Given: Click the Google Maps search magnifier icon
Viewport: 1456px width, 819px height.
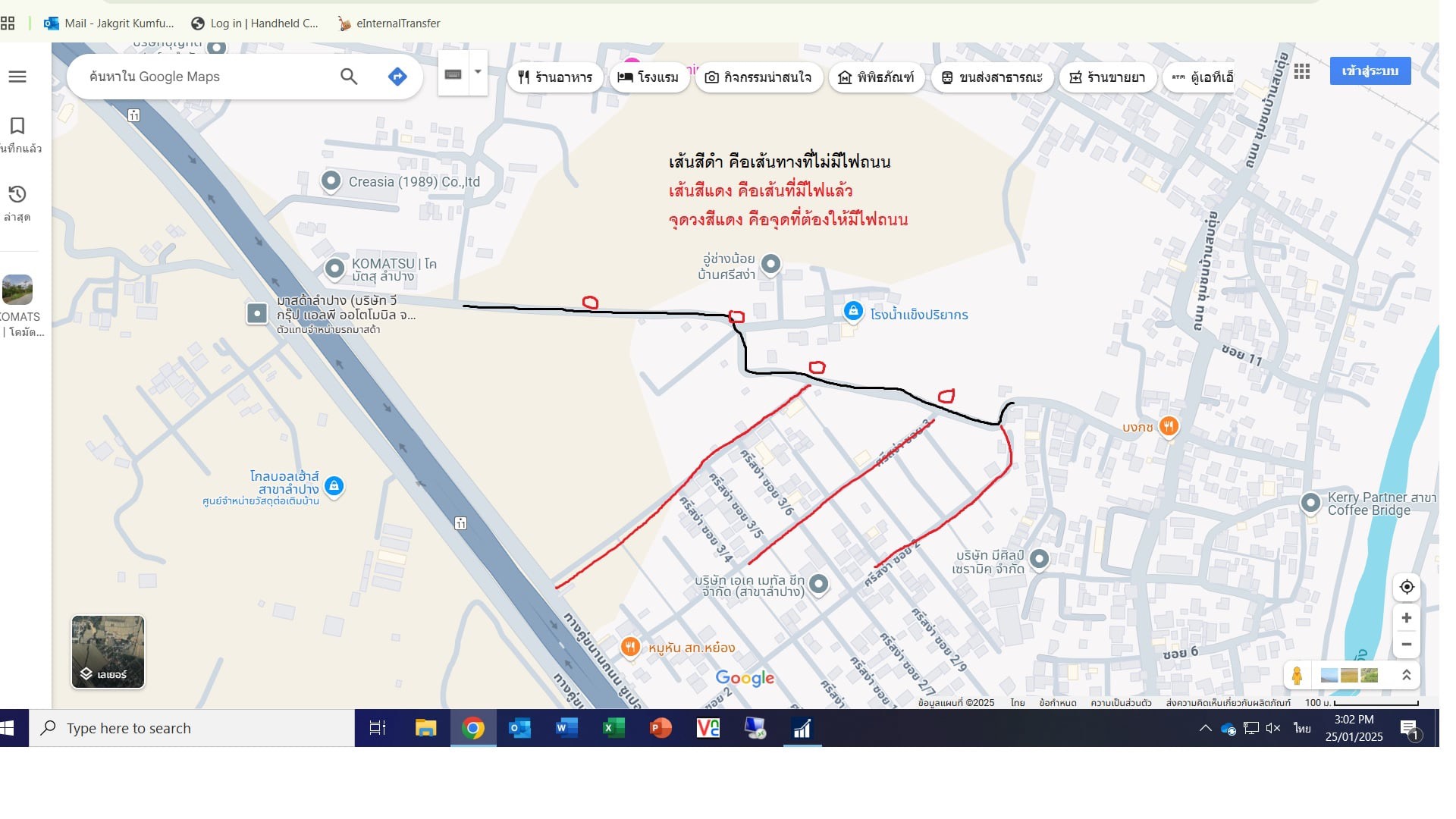Looking at the screenshot, I should click(349, 77).
